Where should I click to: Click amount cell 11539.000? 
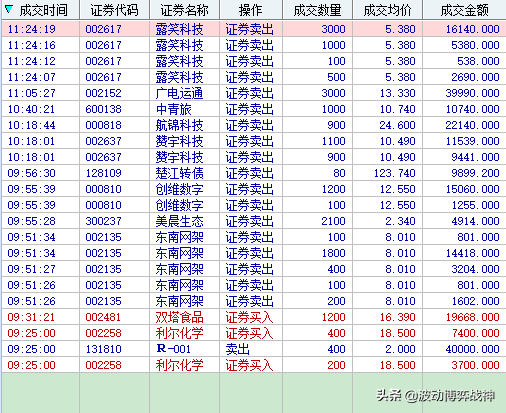(x=472, y=141)
